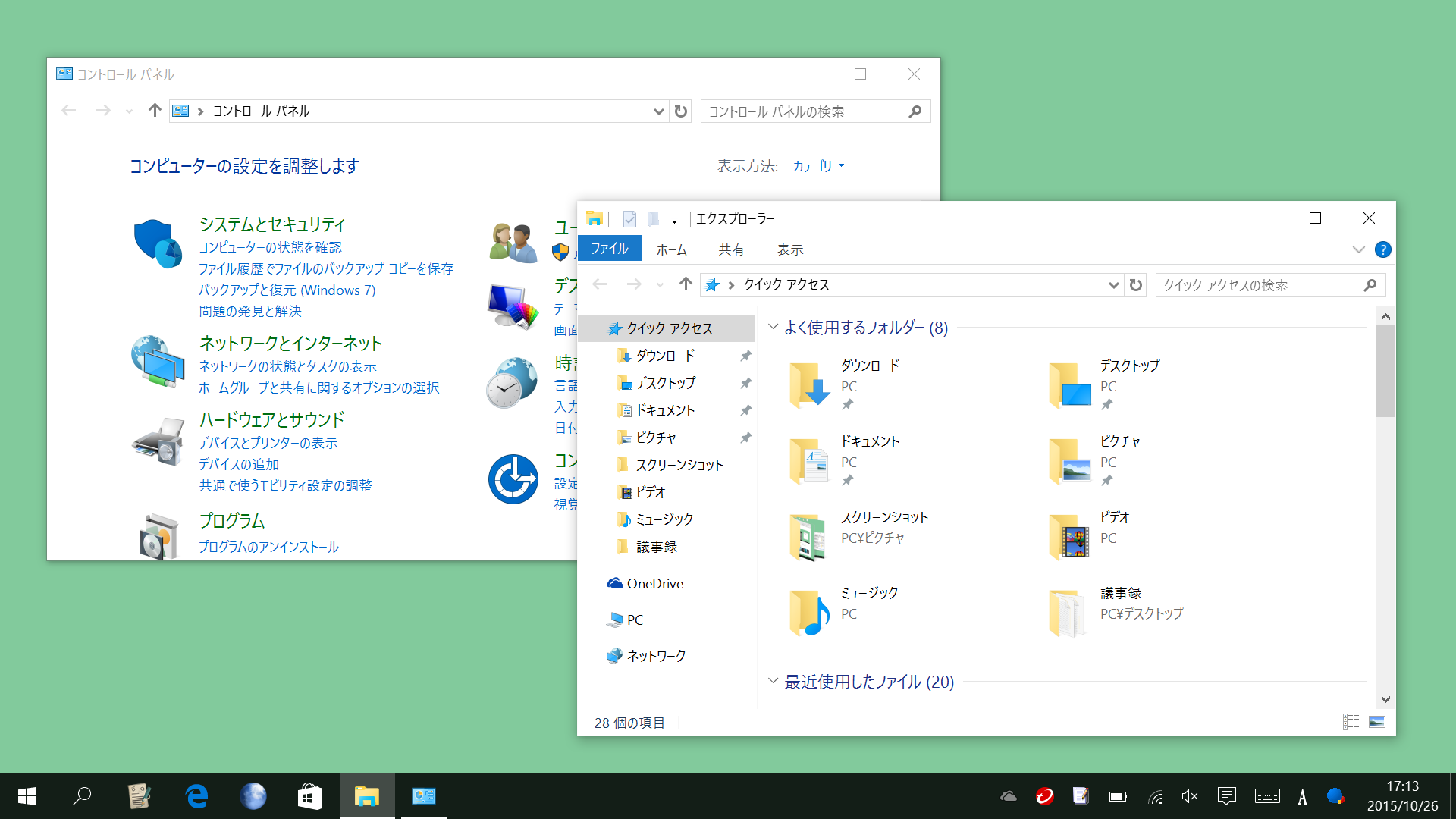Image resolution: width=1456 pixels, height=819 pixels.
Task: Launch Microsoft Edge from the taskbar
Action: pos(196,796)
